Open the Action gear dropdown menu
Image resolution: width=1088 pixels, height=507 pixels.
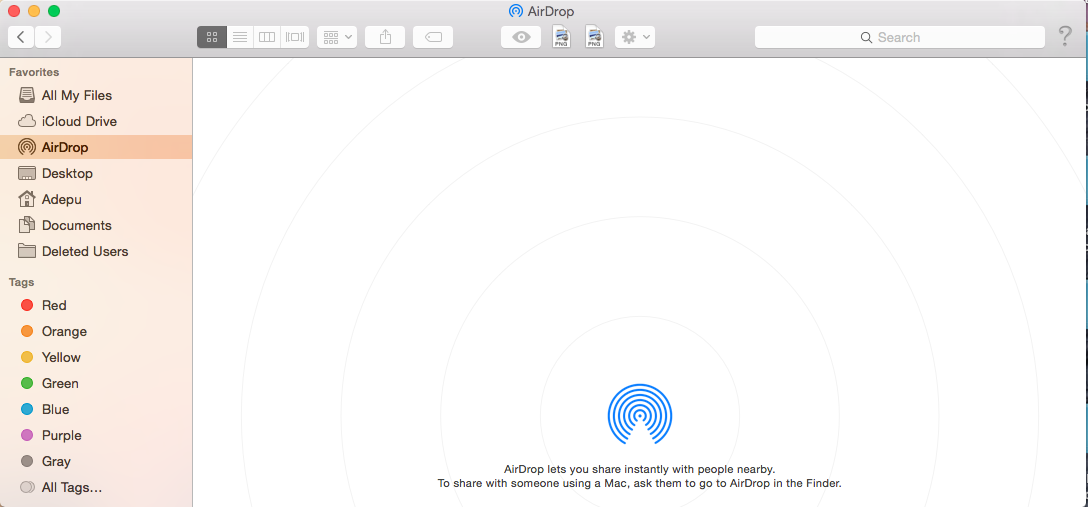pos(635,37)
